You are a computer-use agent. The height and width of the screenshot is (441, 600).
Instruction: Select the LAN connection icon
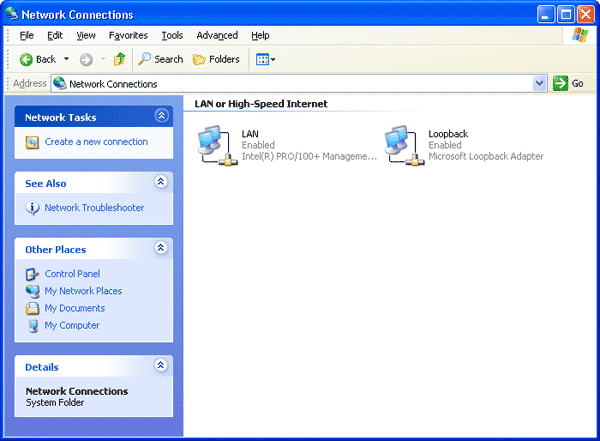[x=217, y=145]
